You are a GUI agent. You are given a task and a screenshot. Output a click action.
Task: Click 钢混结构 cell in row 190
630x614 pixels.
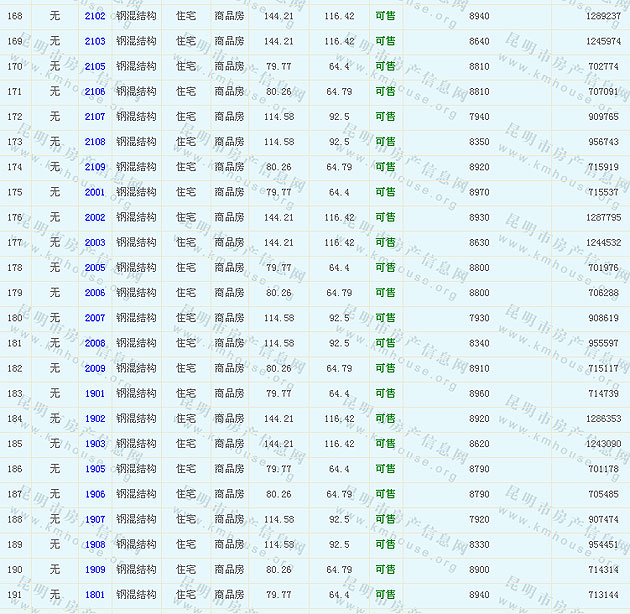[136, 570]
